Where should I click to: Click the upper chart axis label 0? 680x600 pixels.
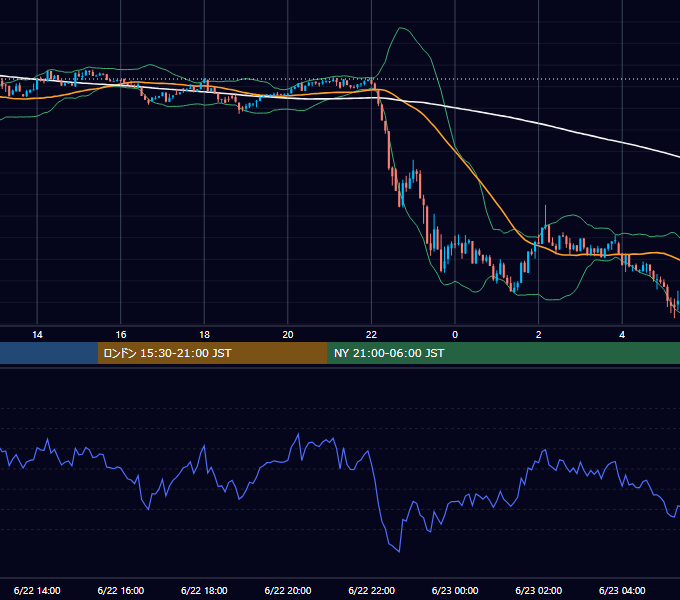[x=455, y=335]
